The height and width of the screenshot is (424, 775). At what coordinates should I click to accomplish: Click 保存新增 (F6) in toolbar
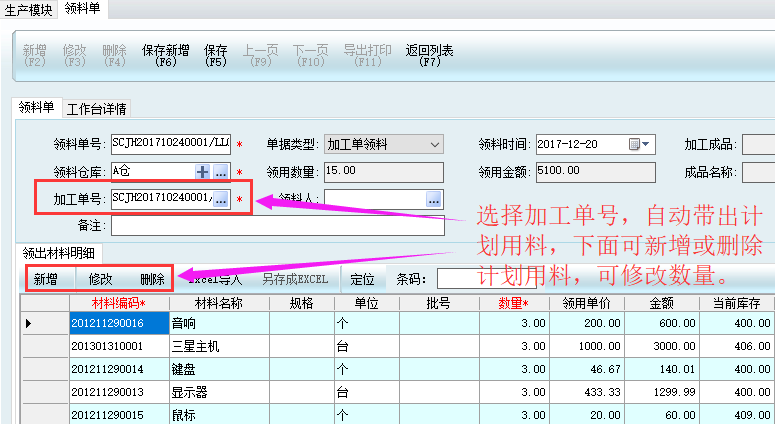[x=165, y=55]
